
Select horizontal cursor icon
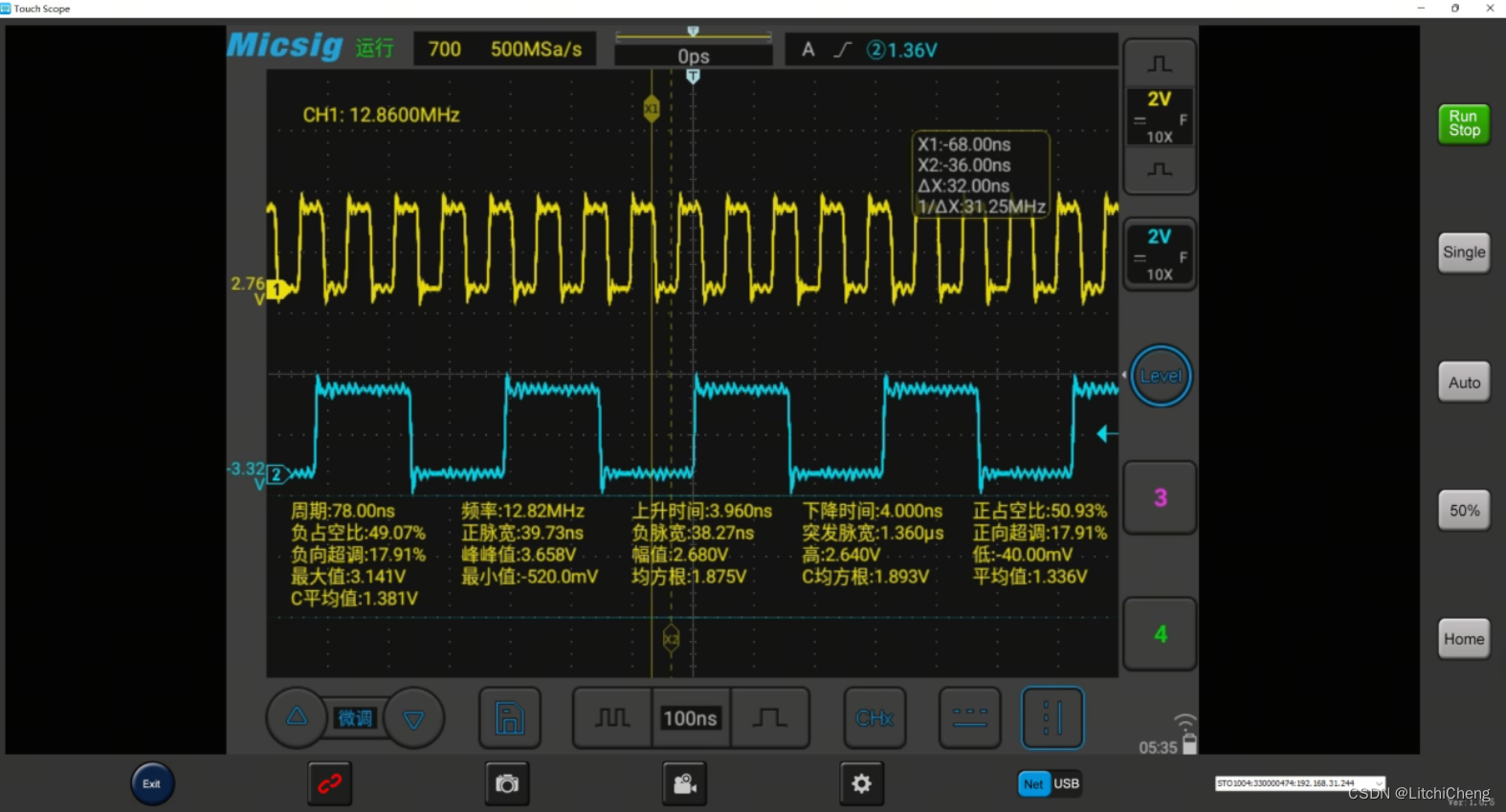pos(970,718)
